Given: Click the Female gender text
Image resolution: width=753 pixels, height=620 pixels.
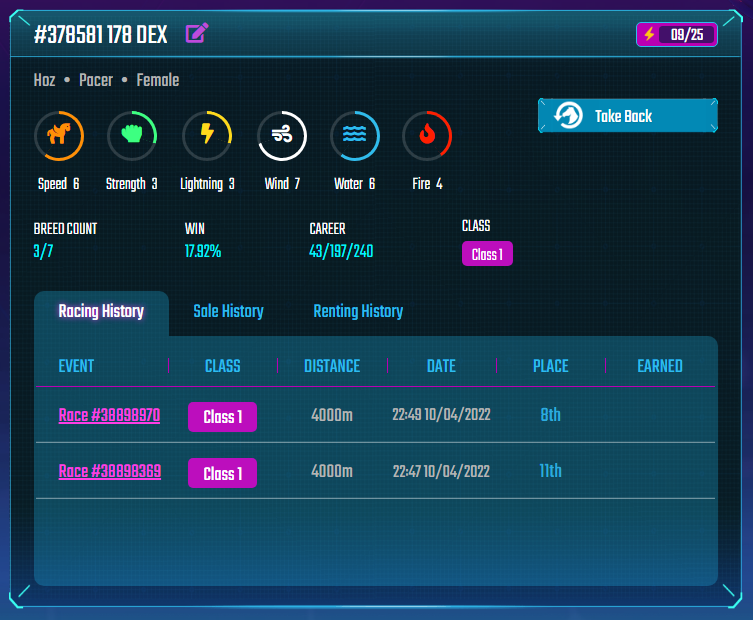Looking at the screenshot, I should [x=158, y=80].
